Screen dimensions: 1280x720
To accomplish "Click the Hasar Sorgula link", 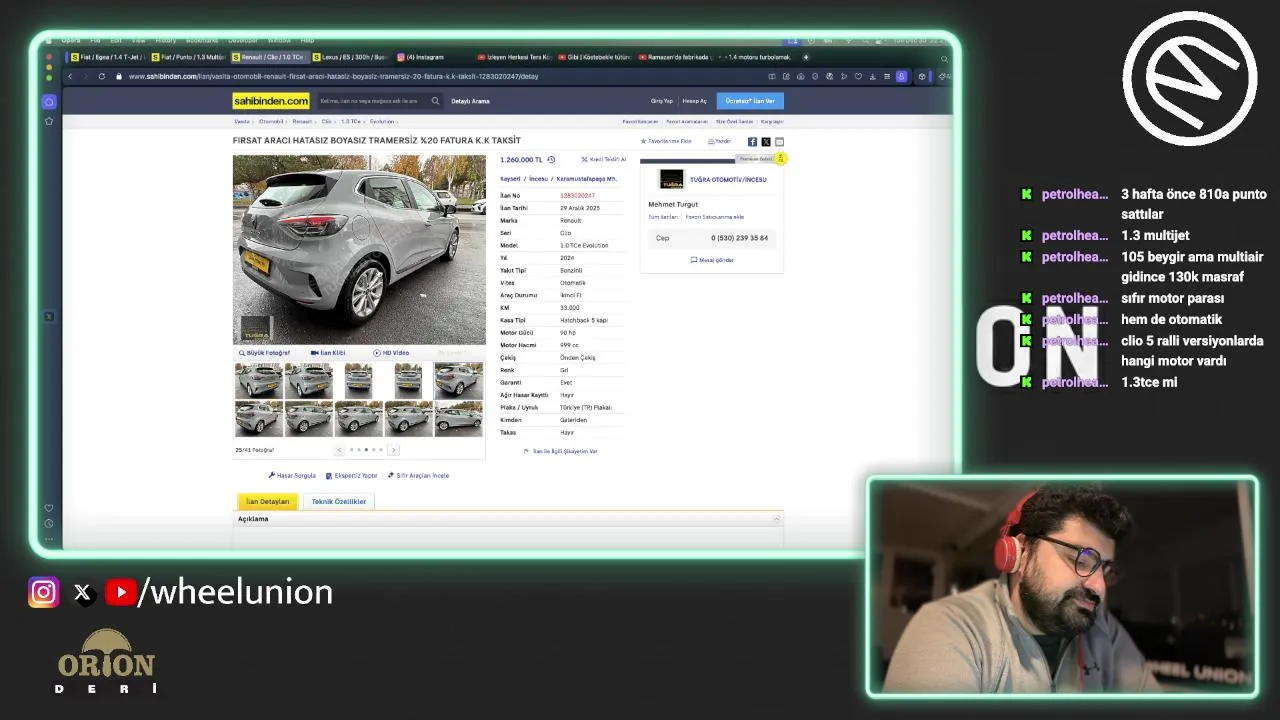I will 292,476.
